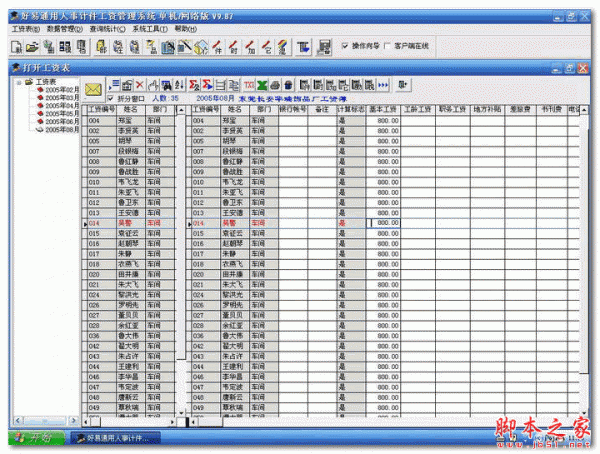Collapse the 工资表 tree root node
600x454 pixels.
tap(19, 82)
